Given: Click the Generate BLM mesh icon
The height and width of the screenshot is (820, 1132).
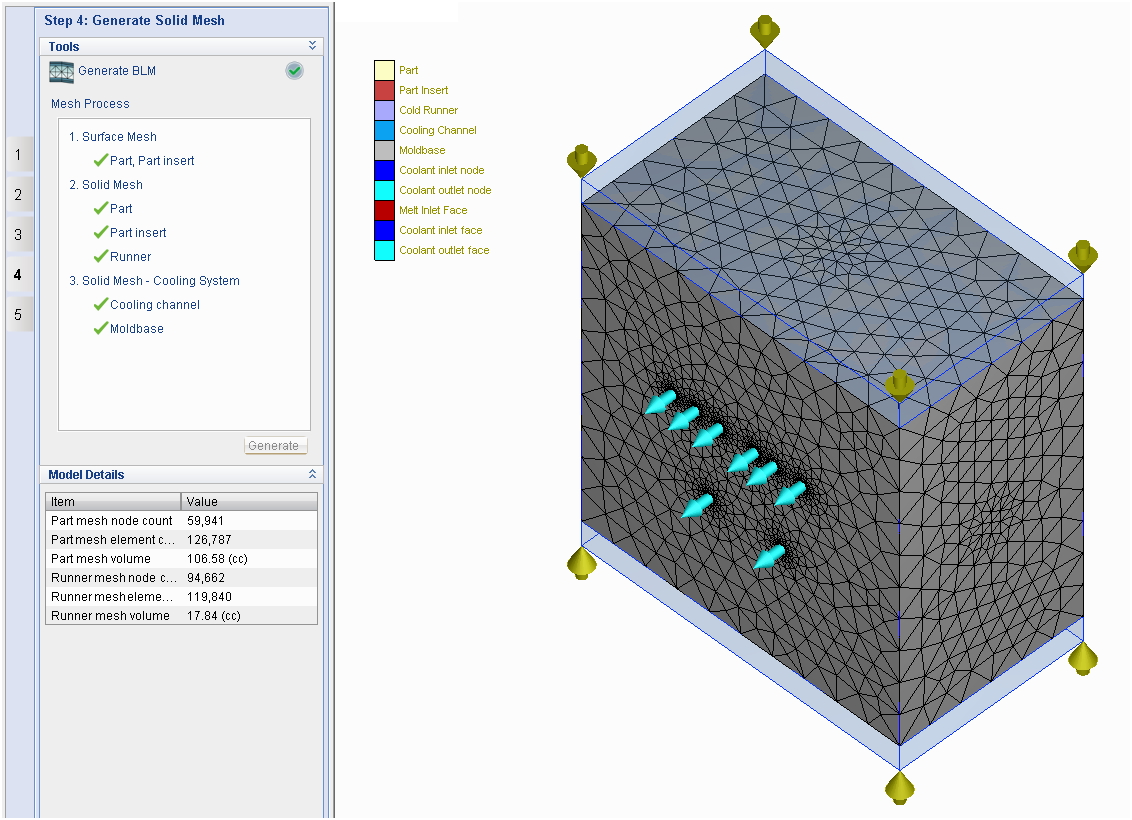Looking at the screenshot, I should (x=61, y=71).
